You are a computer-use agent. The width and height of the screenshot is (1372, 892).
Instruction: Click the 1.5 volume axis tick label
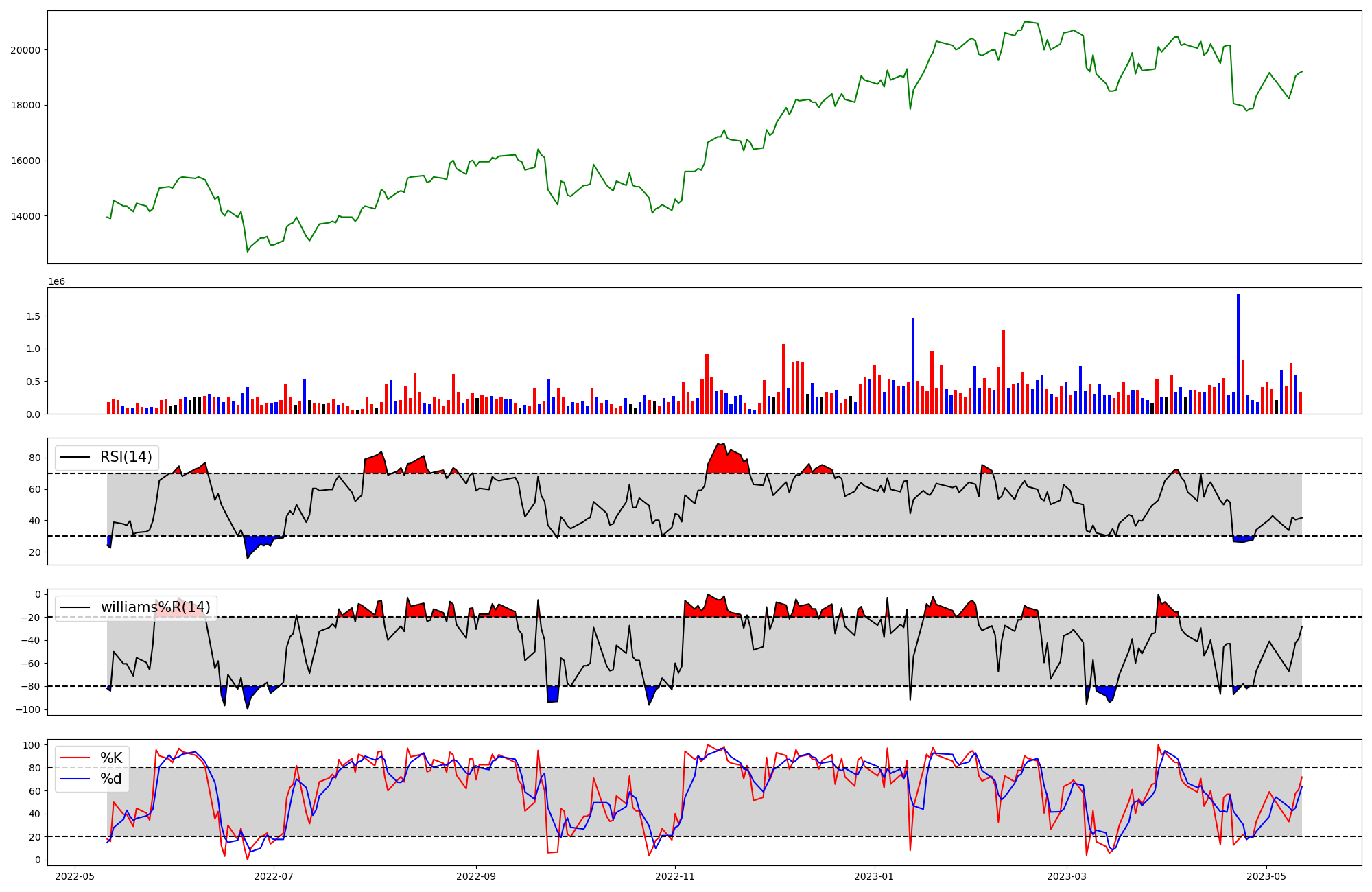tap(34, 316)
